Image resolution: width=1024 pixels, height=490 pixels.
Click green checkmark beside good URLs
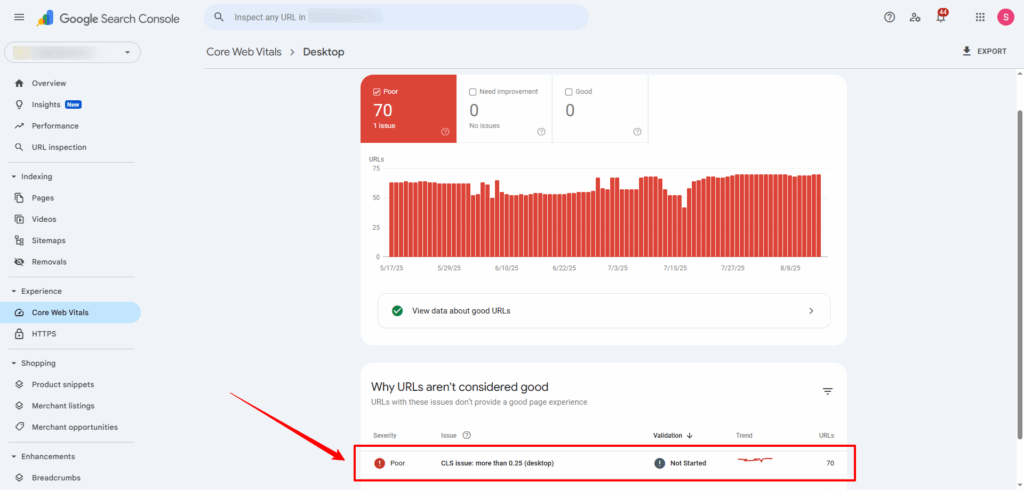click(397, 311)
